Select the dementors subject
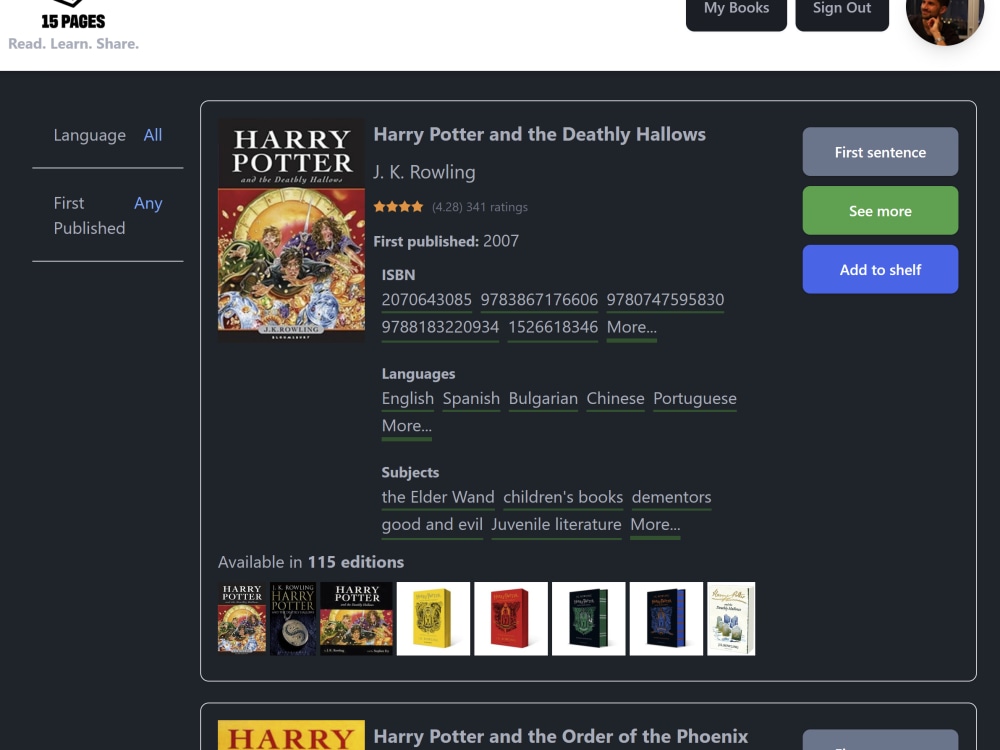The height and width of the screenshot is (750, 1000). point(672,497)
